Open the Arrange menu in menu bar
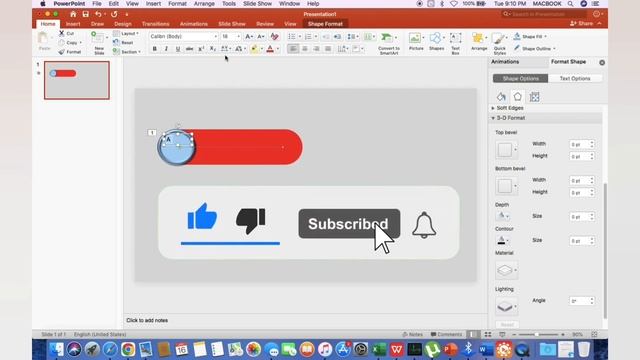This screenshot has height=360, width=640. point(204,4)
